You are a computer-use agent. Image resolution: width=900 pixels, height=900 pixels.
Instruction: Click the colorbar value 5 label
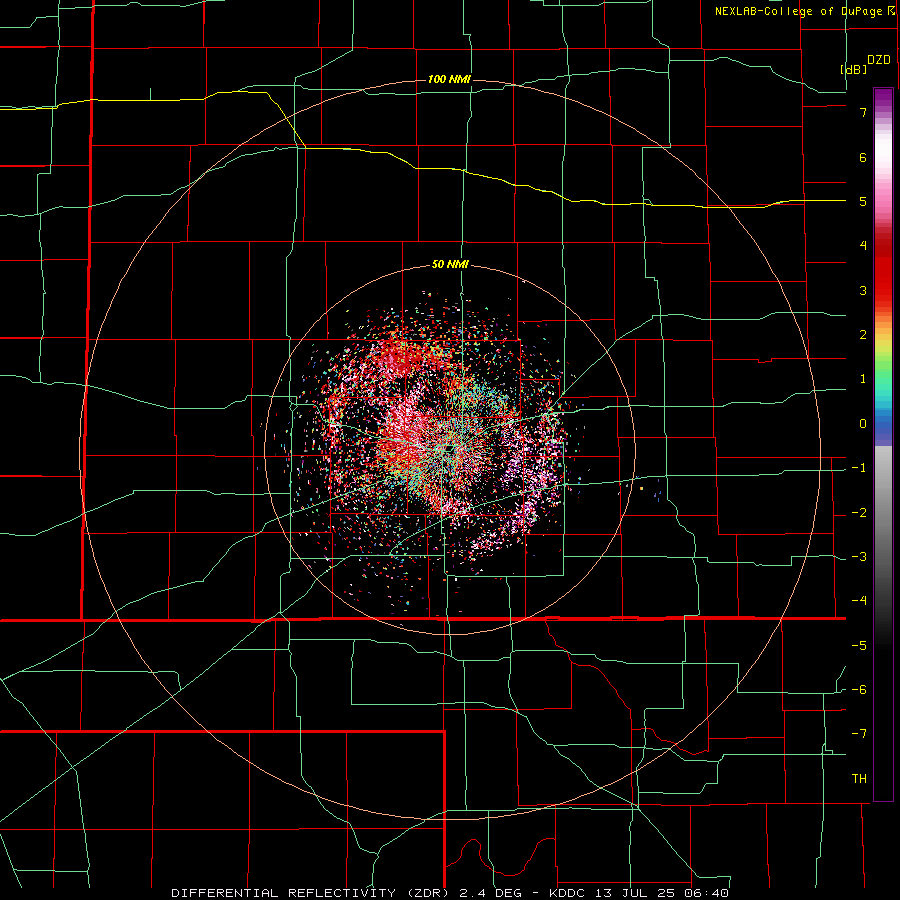[863, 201]
